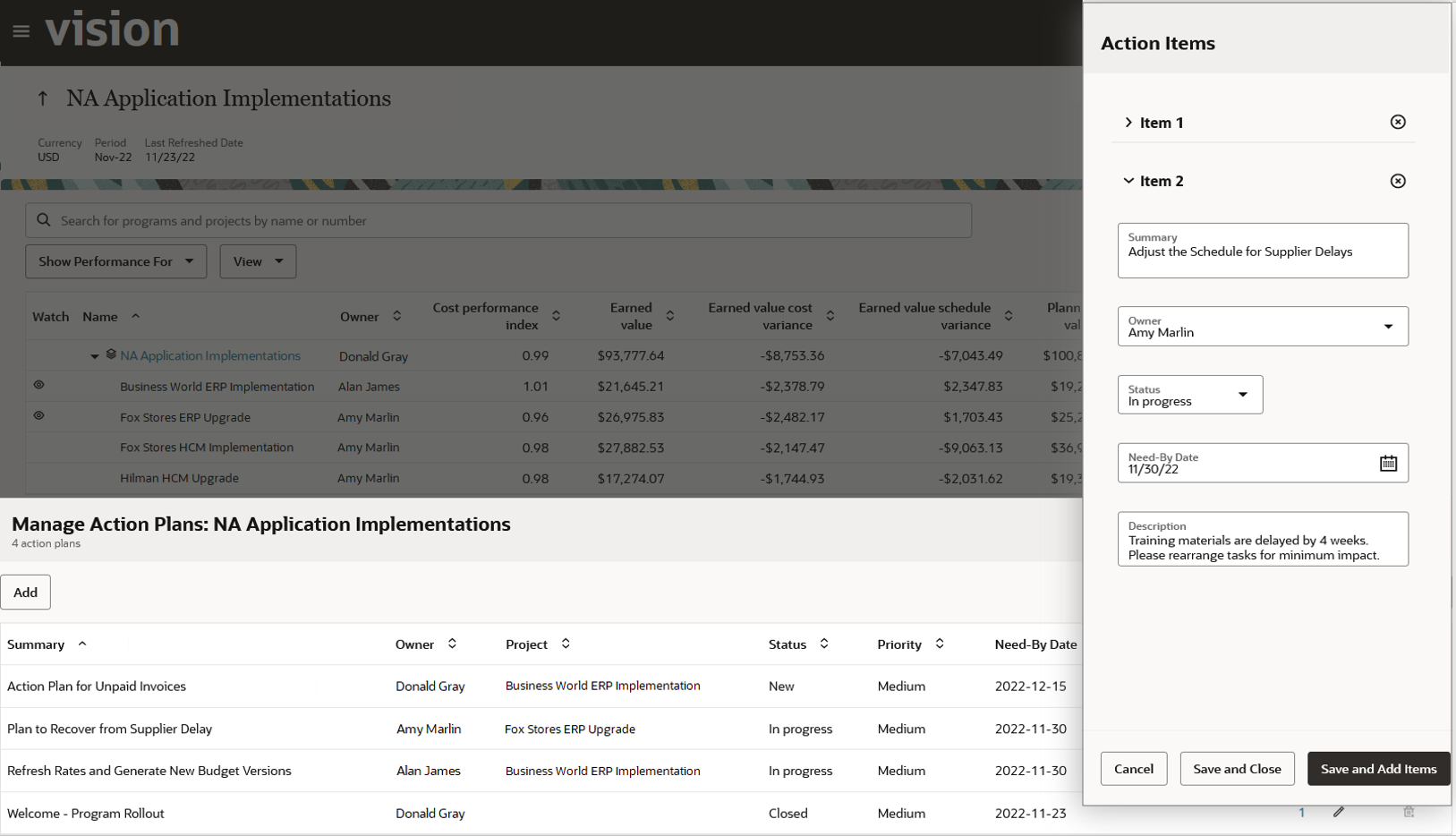The image size is (1456, 836).
Task: Toggle watch on Fox Stores ERP Upgrade
Action: [38, 415]
